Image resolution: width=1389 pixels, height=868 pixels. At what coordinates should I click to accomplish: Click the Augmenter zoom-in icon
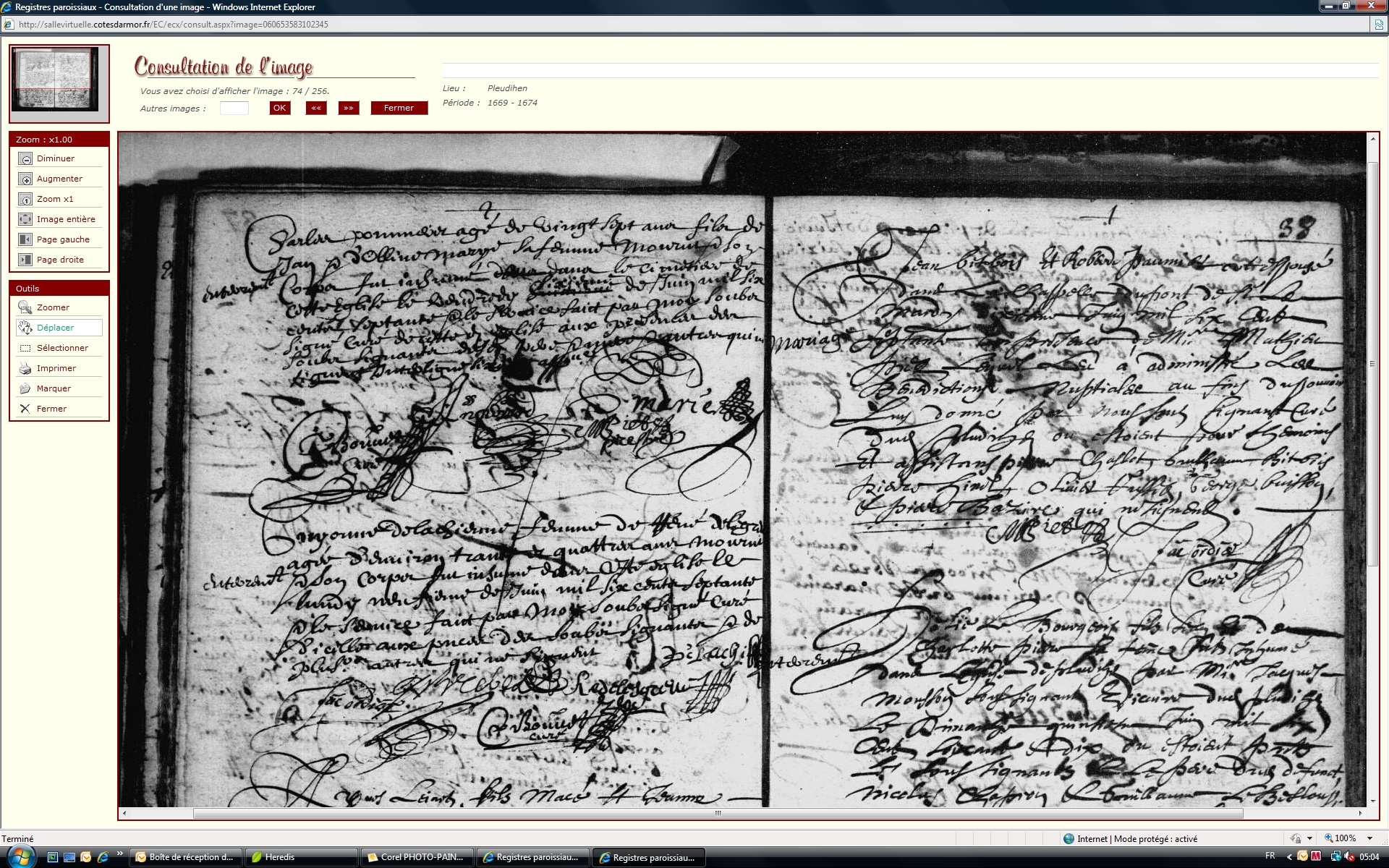click(x=25, y=179)
